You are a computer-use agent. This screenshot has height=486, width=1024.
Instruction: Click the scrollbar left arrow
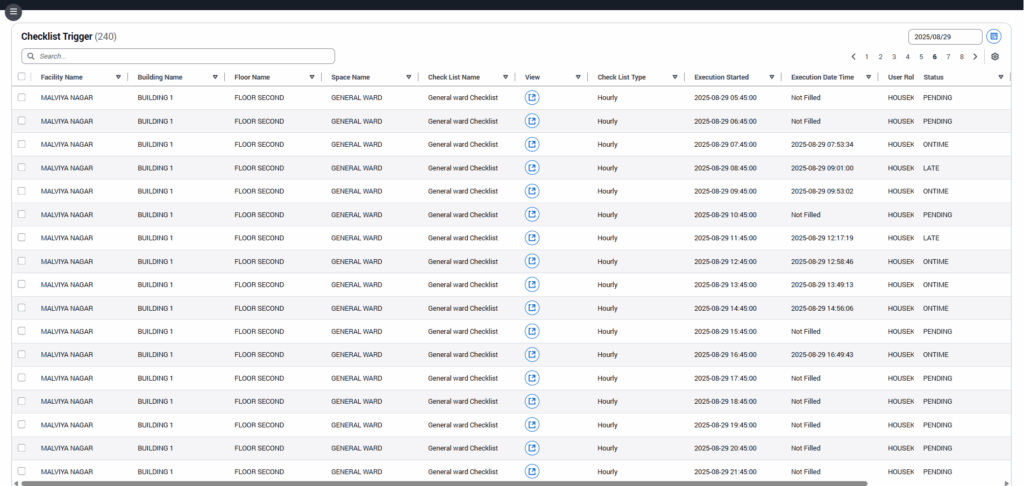pyautogui.click(x=16, y=483)
